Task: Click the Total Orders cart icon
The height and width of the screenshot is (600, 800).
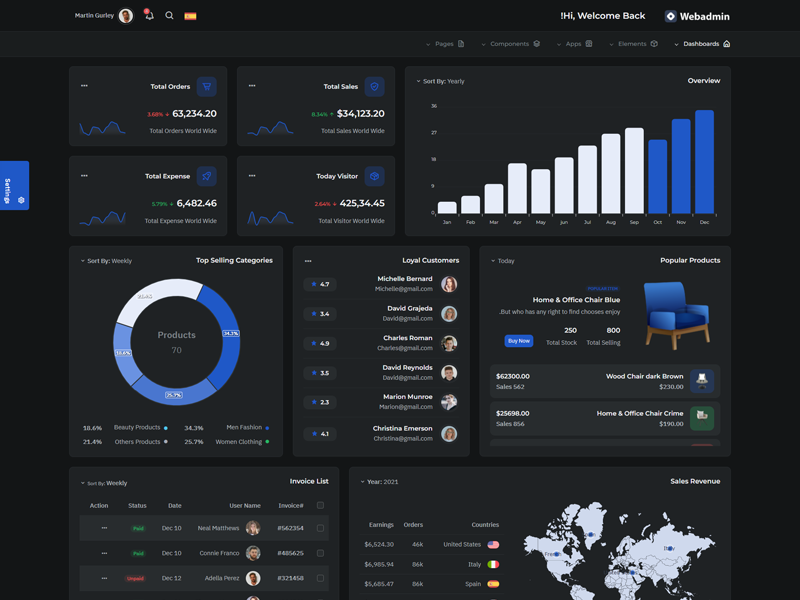Action: point(206,87)
